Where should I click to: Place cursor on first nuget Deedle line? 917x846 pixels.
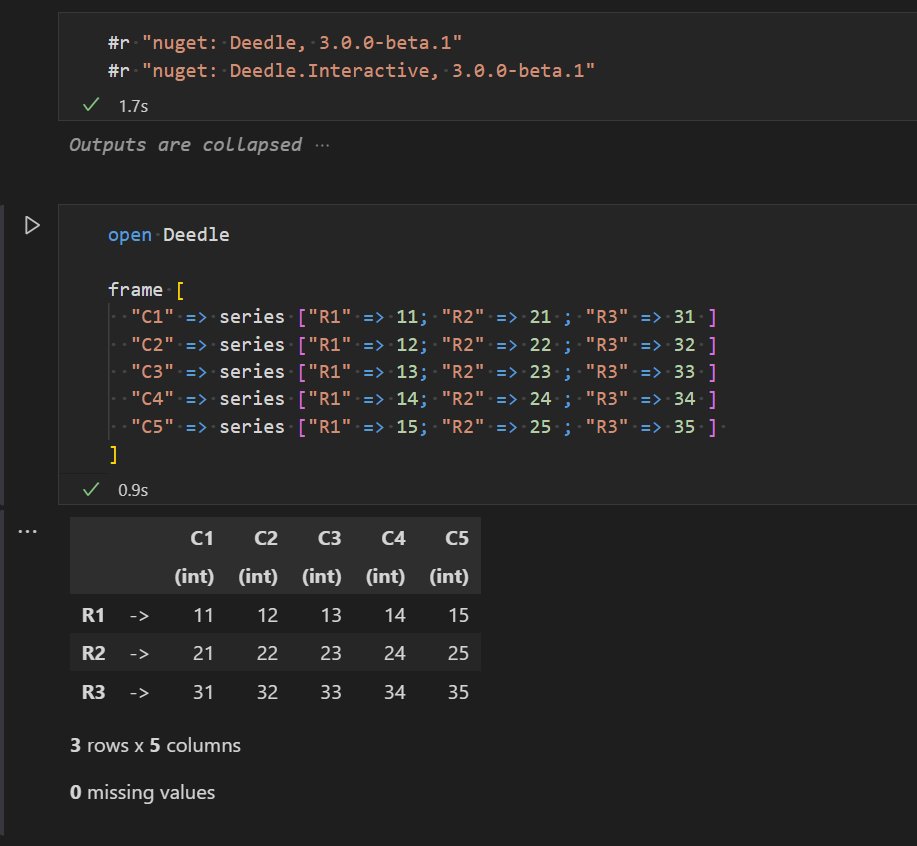285,43
